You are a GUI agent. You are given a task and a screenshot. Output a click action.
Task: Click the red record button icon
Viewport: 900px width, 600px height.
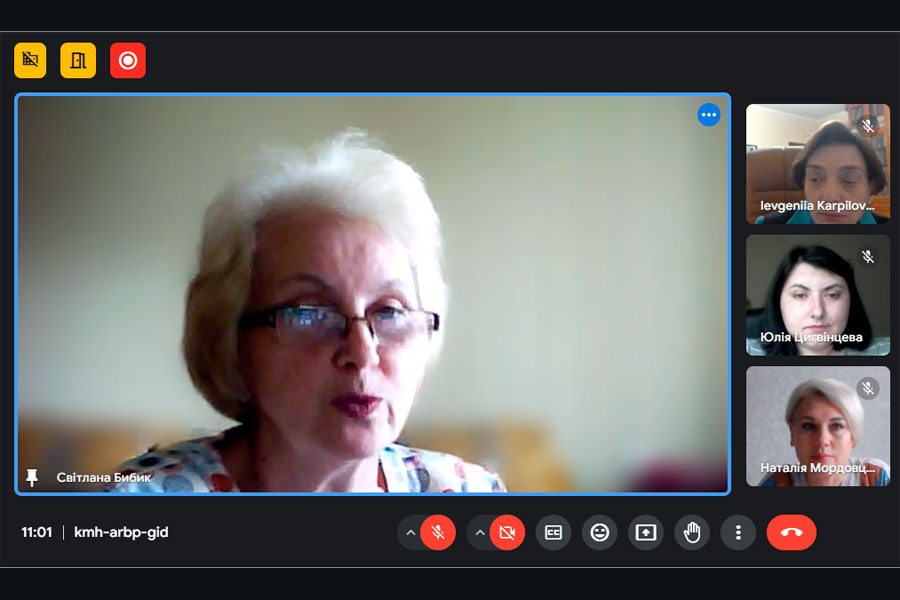point(128,60)
